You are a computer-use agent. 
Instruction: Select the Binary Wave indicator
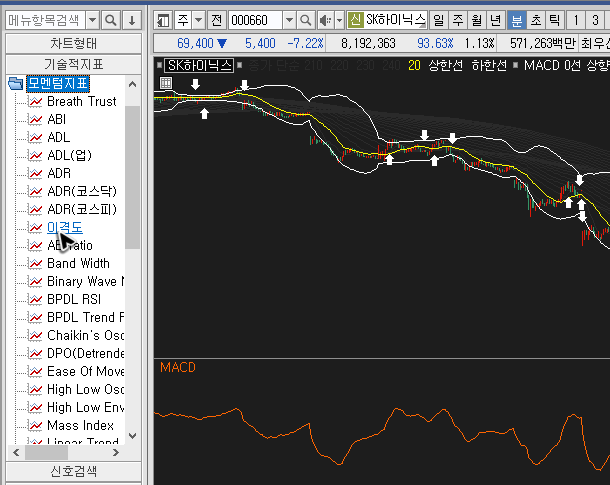pyautogui.click(x=86, y=281)
